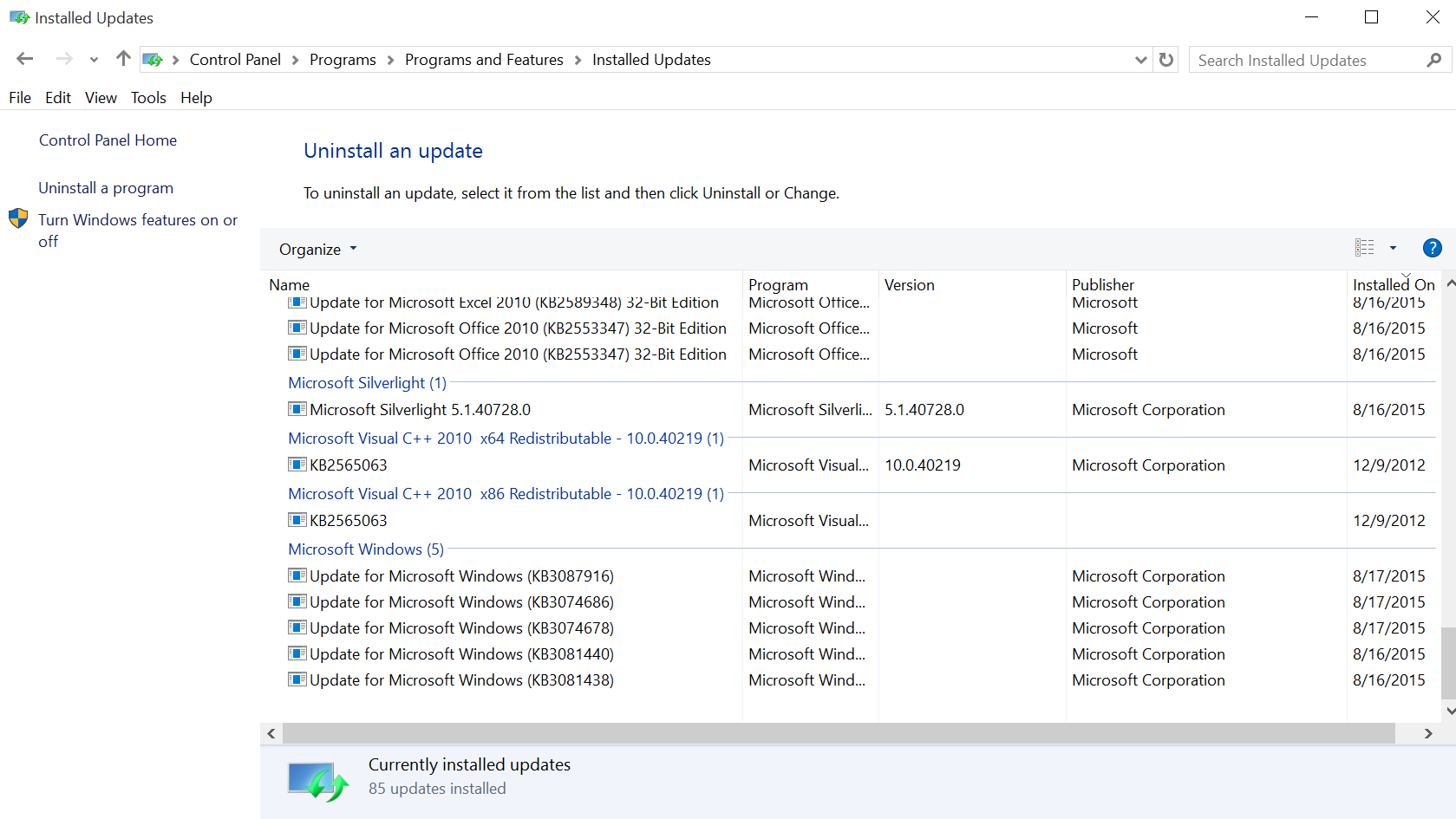This screenshot has height=819, width=1456.
Task: Click breadcrumb Programs
Action: tap(343, 60)
